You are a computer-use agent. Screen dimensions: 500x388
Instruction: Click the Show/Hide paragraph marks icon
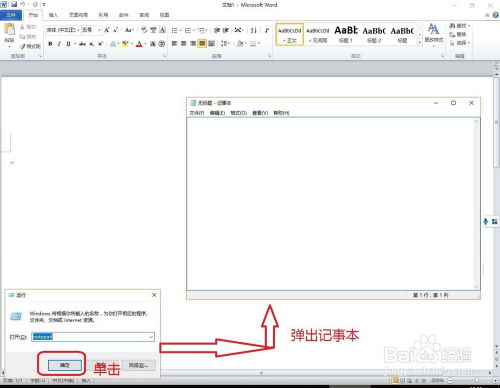coord(267,30)
